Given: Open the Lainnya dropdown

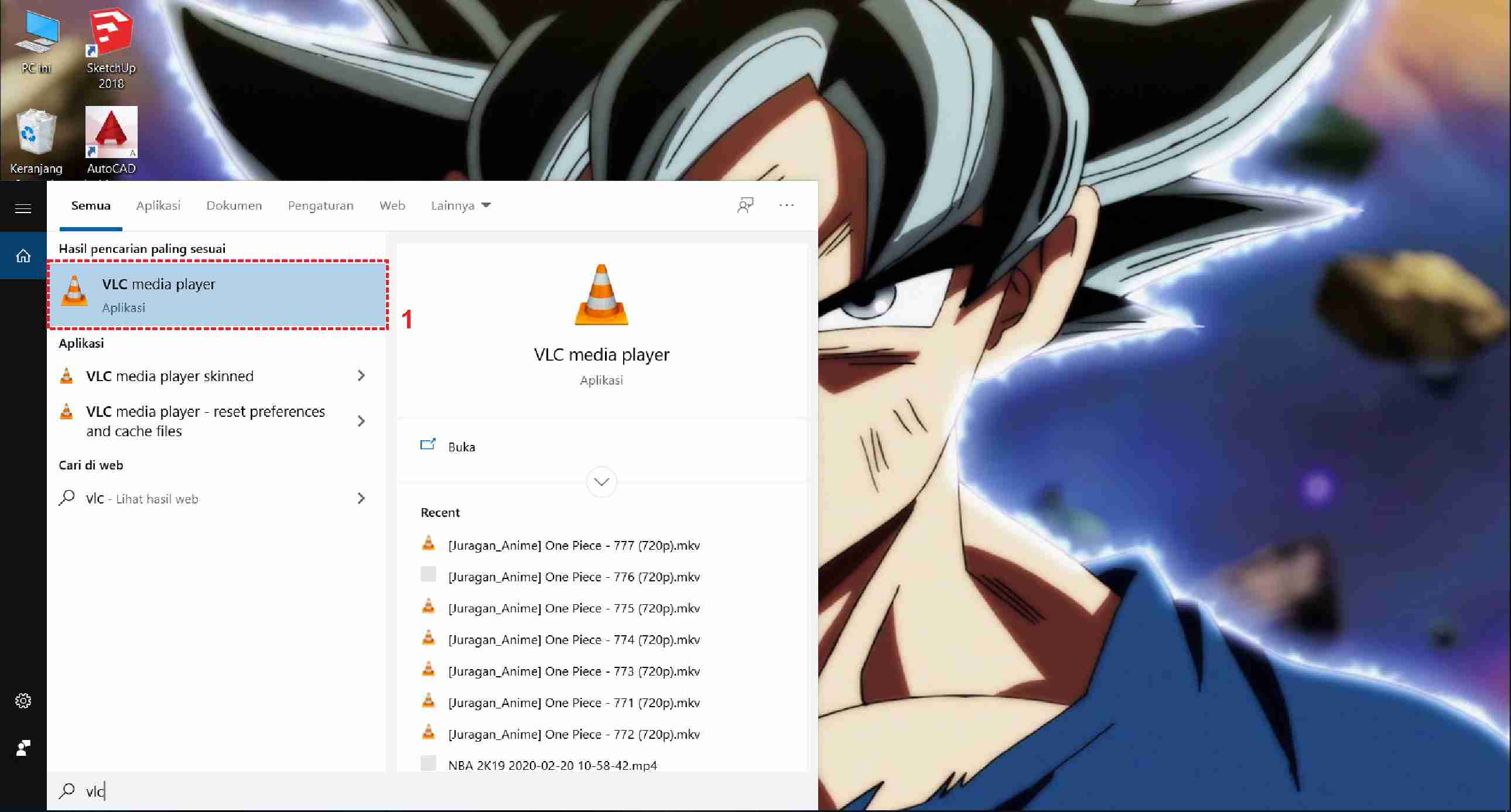Looking at the screenshot, I should [x=460, y=205].
